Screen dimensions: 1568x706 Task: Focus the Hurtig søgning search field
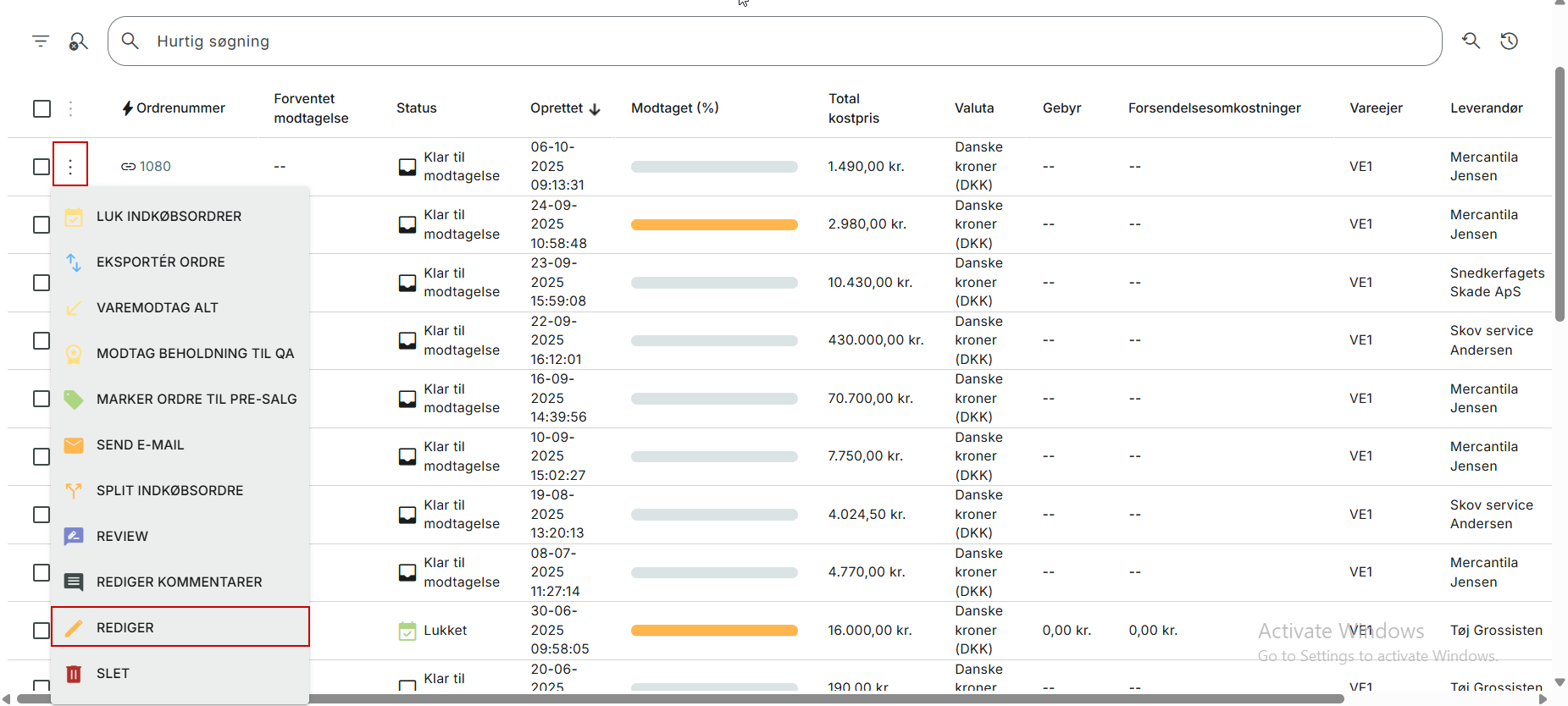coord(774,41)
